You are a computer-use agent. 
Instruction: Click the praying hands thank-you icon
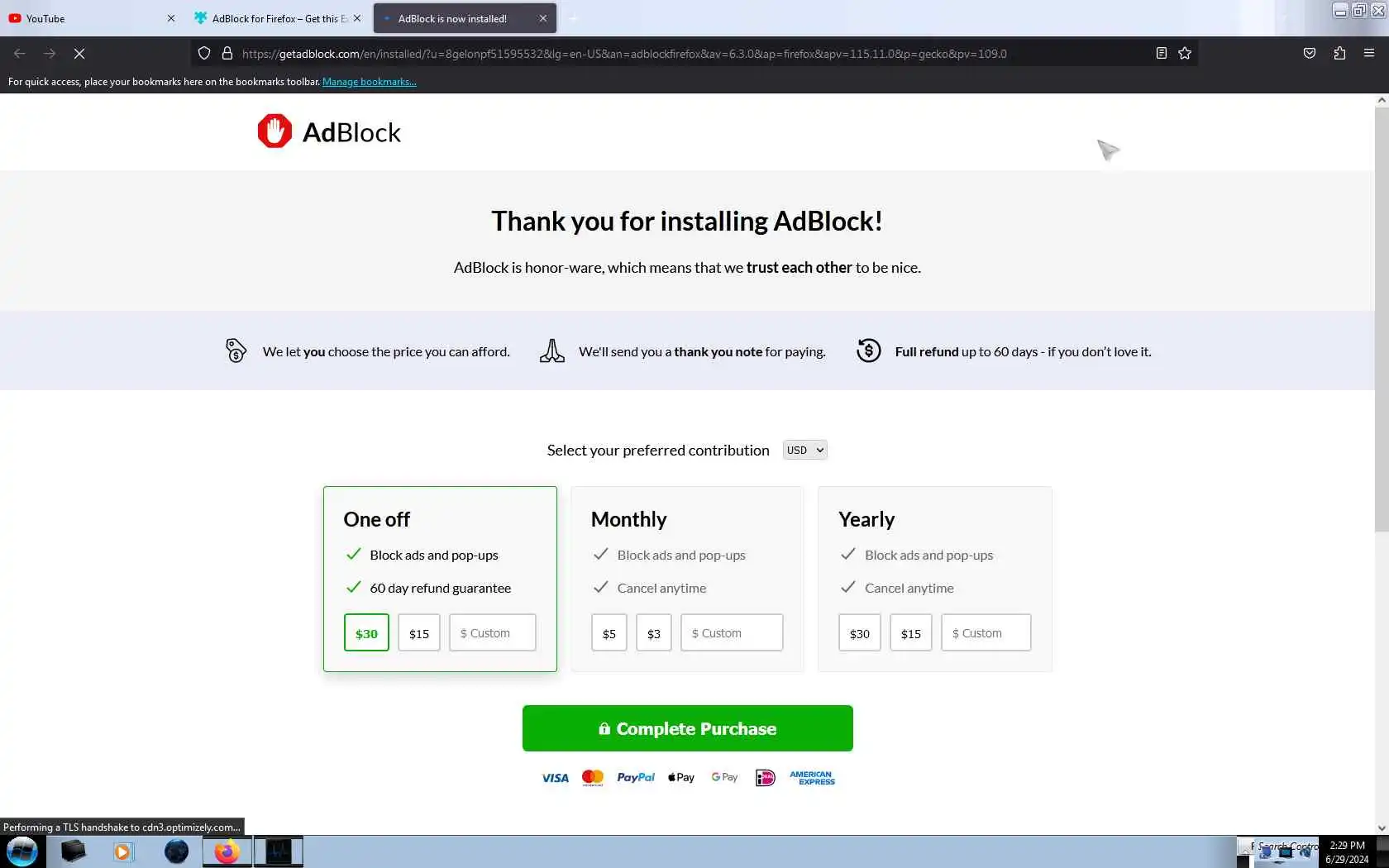[552, 351]
